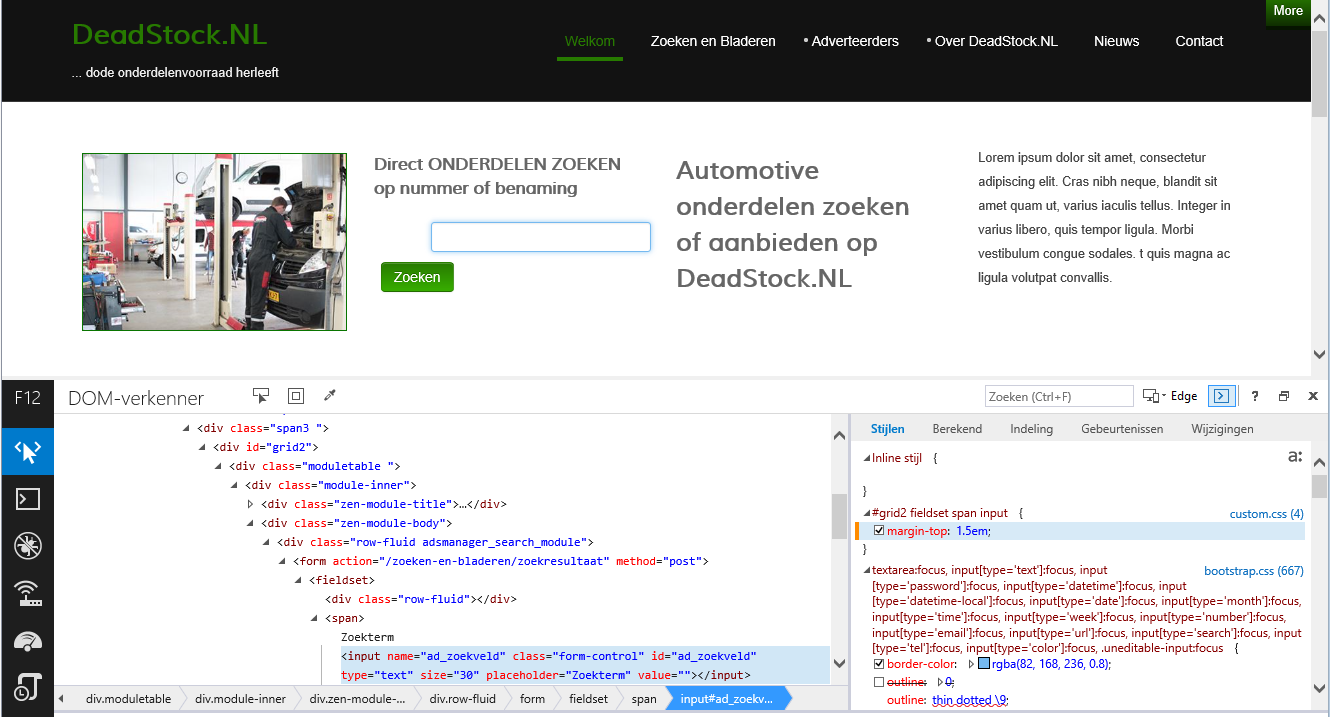Select the div.module-inner breadcrumb
The width and height of the screenshot is (1330, 717).
[x=240, y=699]
